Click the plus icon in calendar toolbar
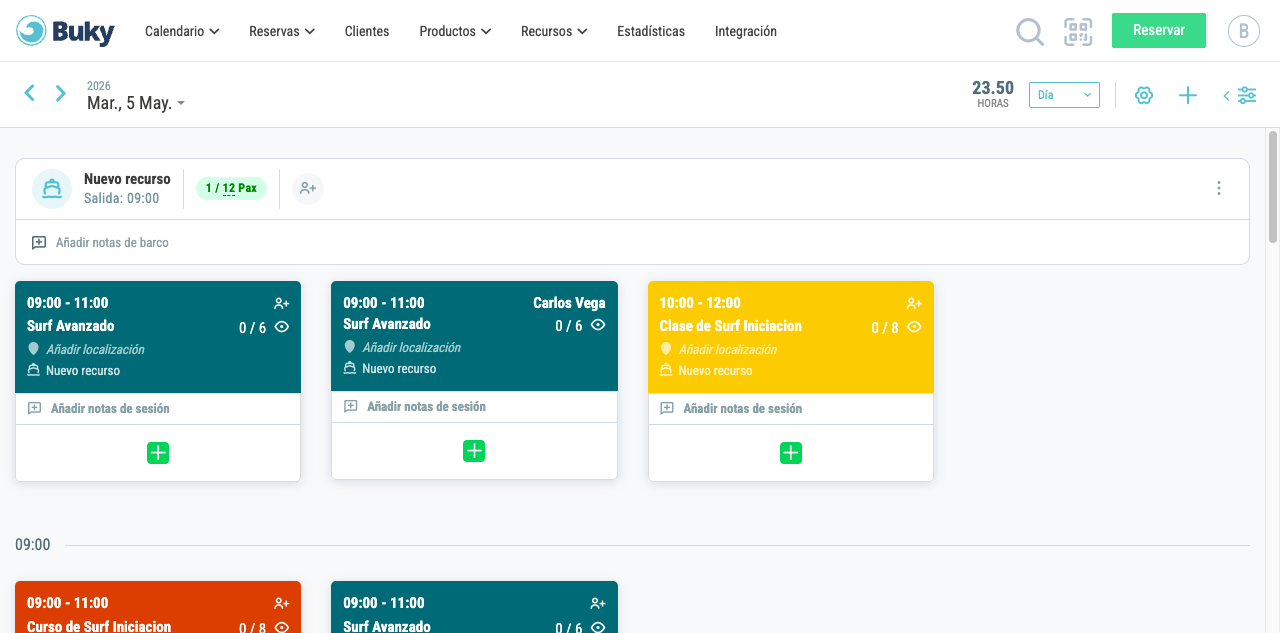Screen dimensions: 1280x633 1188,95
